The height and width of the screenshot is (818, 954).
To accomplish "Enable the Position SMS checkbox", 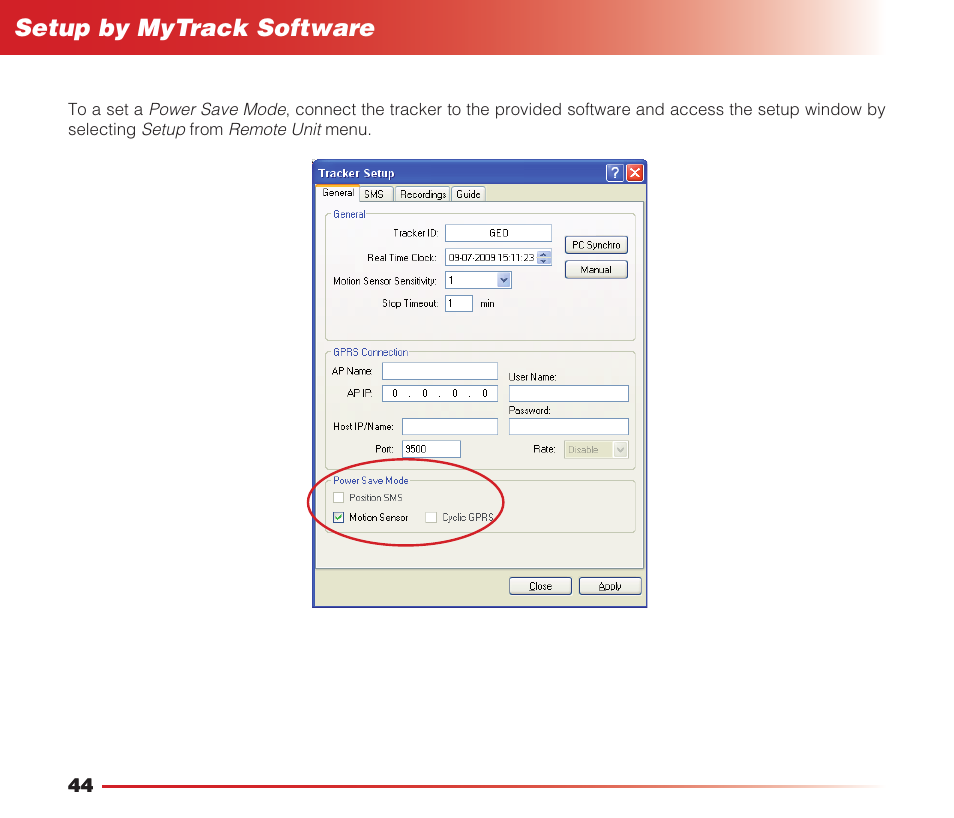I will (339, 498).
